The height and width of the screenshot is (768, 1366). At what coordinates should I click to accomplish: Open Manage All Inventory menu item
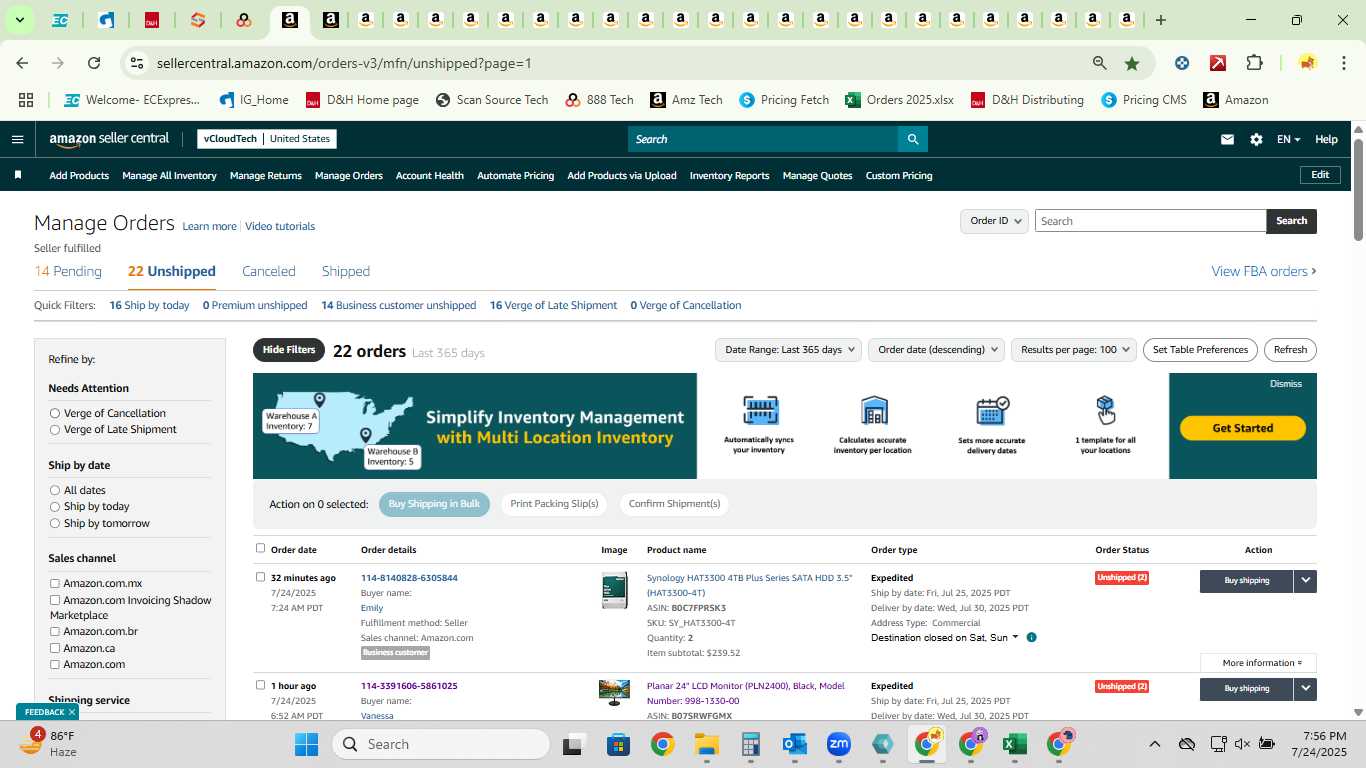[x=169, y=175]
